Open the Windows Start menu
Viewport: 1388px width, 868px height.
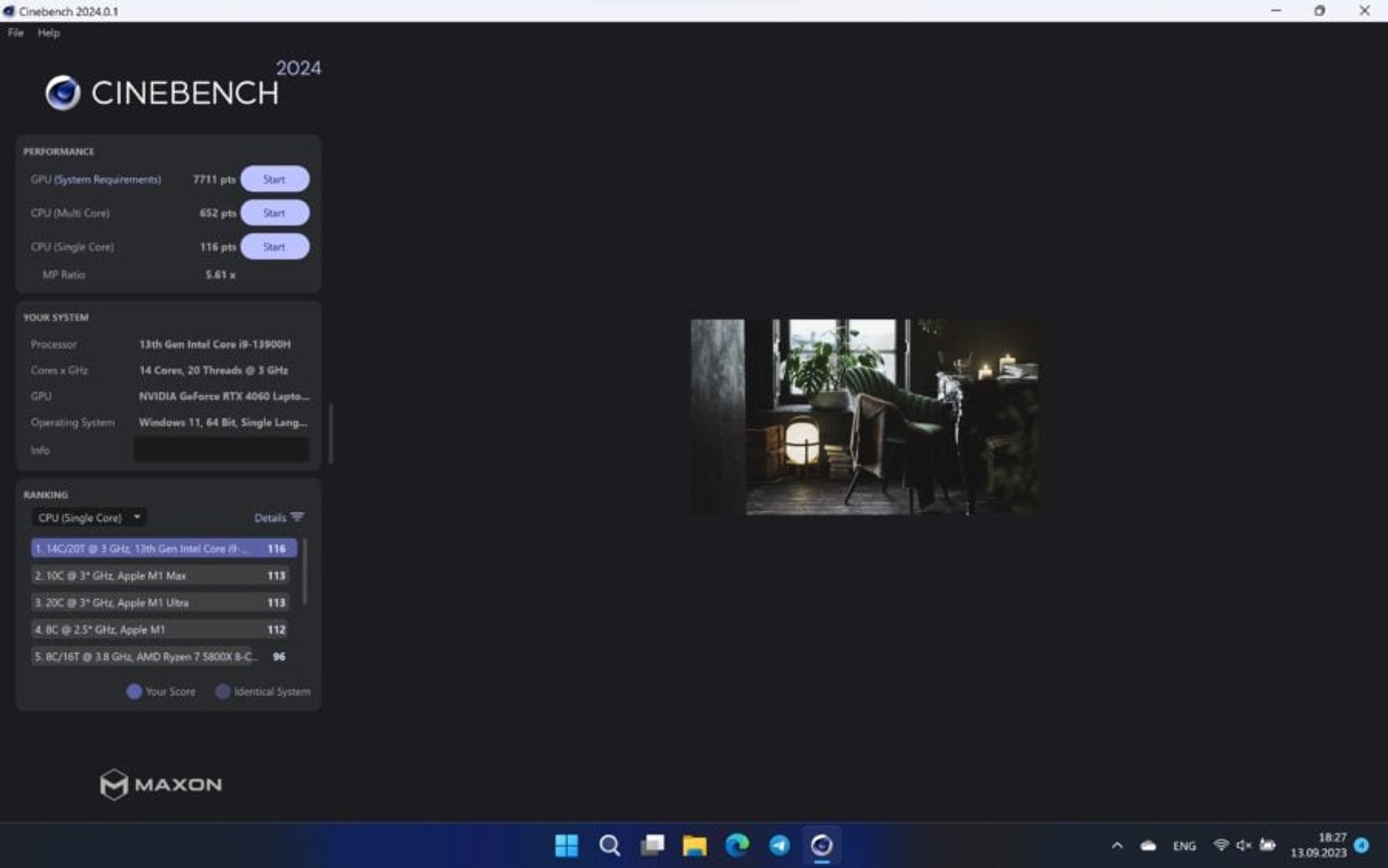click(566, 845)
